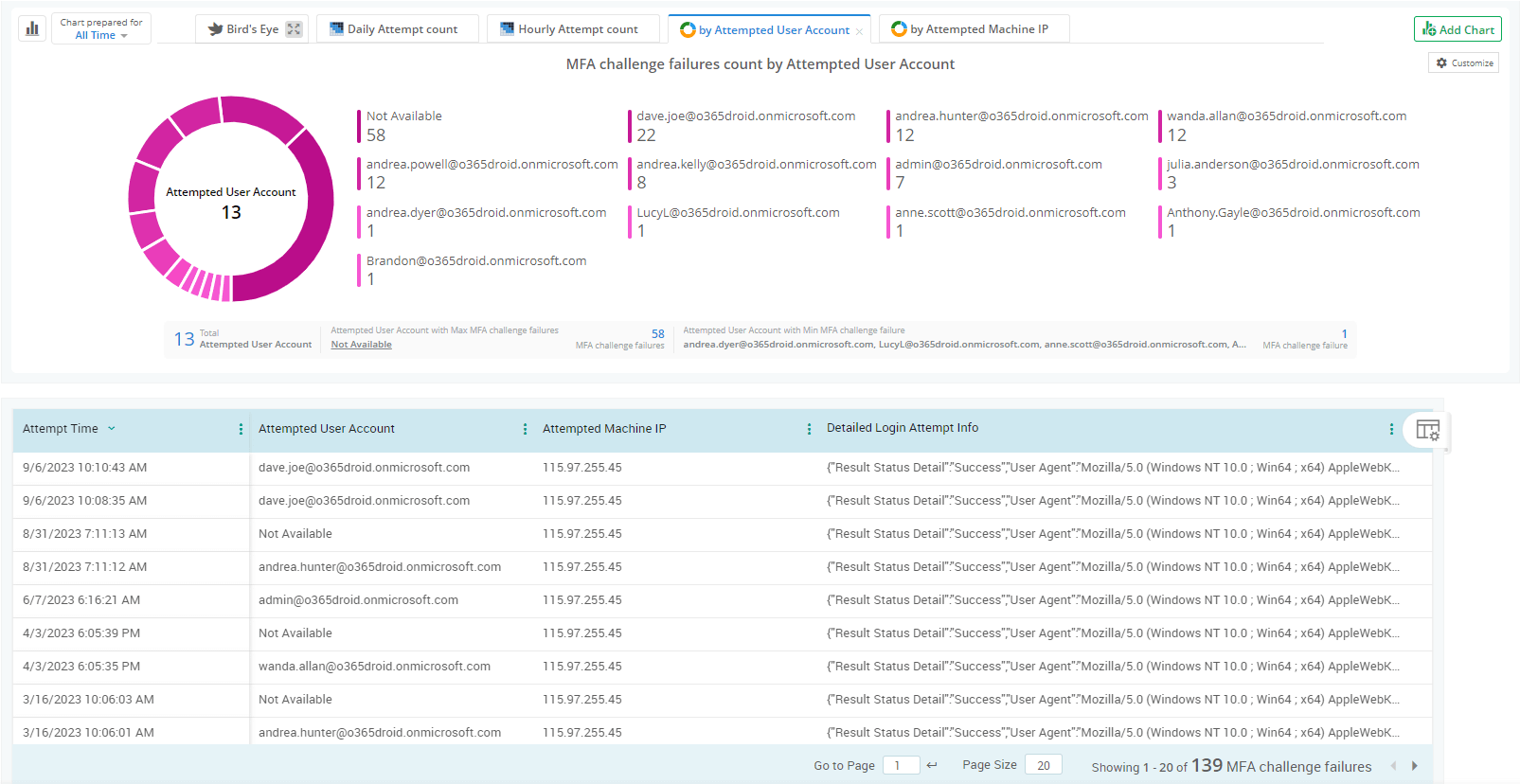1520x784 pixels.
Task: Expand the Bird's Eye view to fullscreen
Action: (x=294, y=29)
